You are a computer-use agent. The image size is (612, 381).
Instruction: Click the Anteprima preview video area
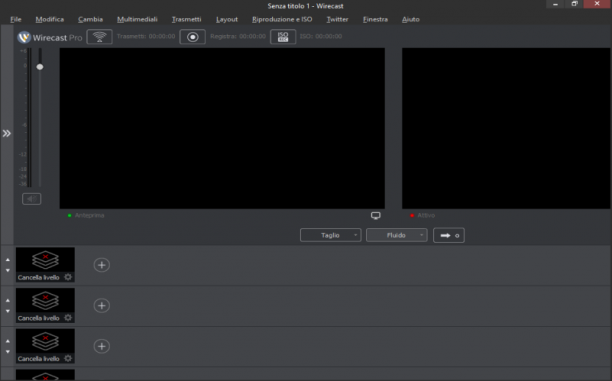[x=222, y=128]
